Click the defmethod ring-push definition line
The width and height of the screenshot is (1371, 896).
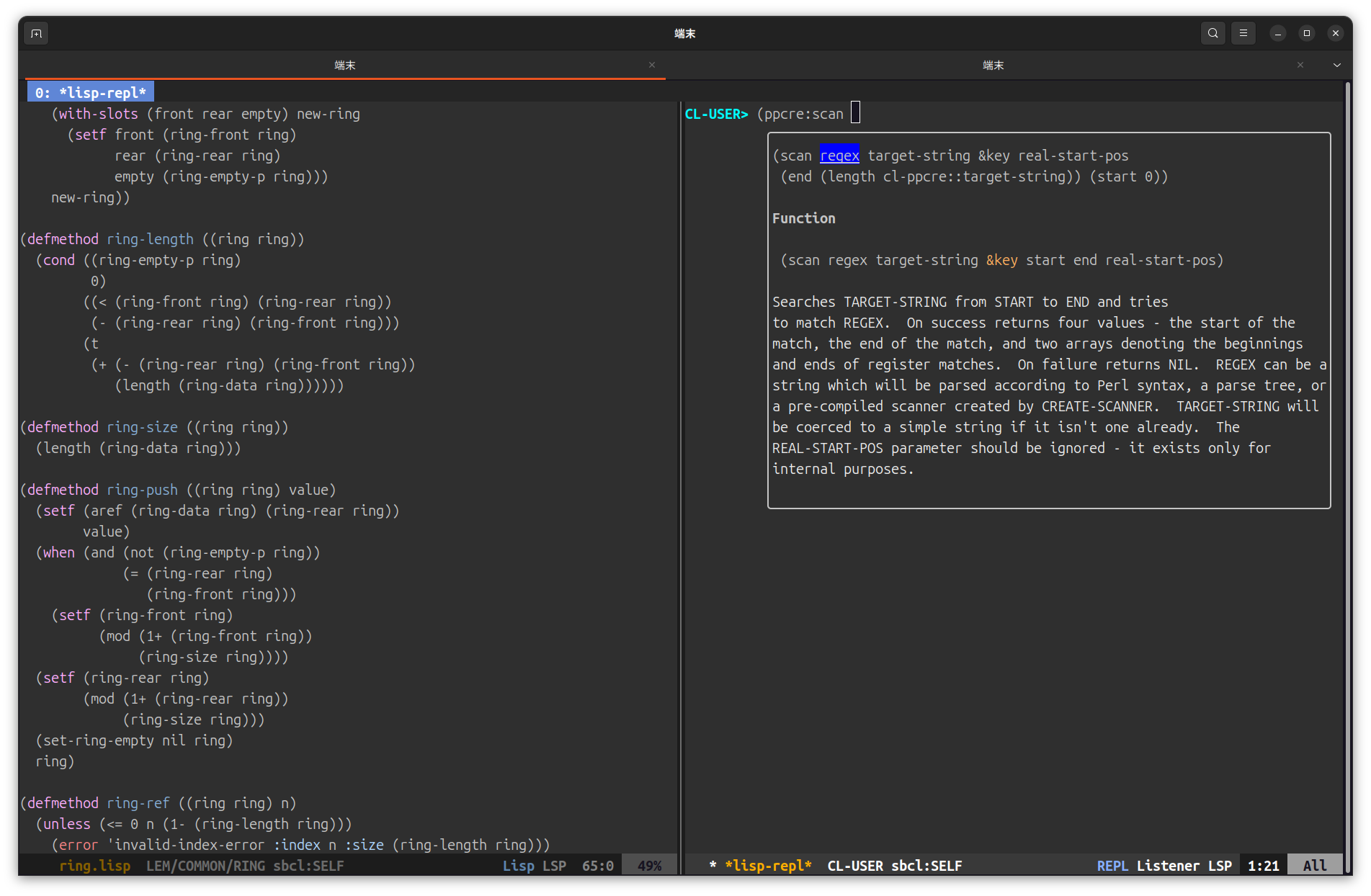pos(178,490)
